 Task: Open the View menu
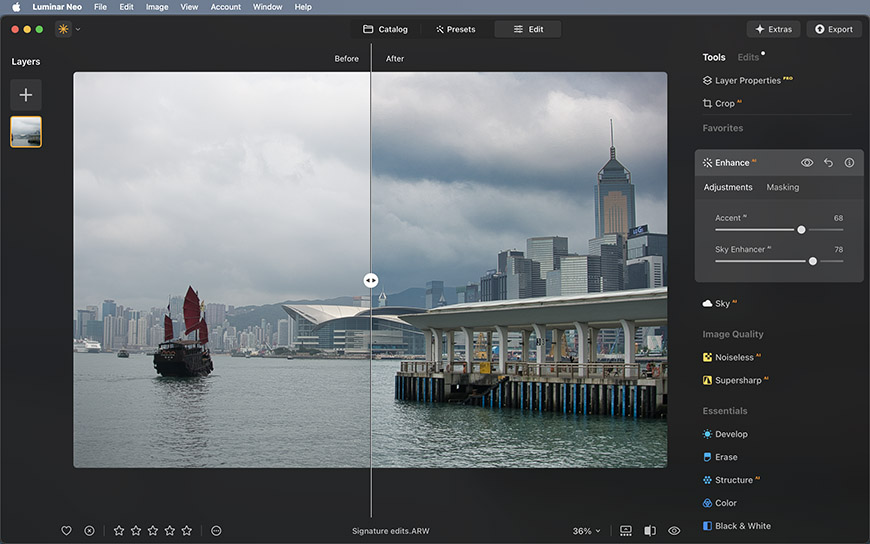(x=189, y=7)
